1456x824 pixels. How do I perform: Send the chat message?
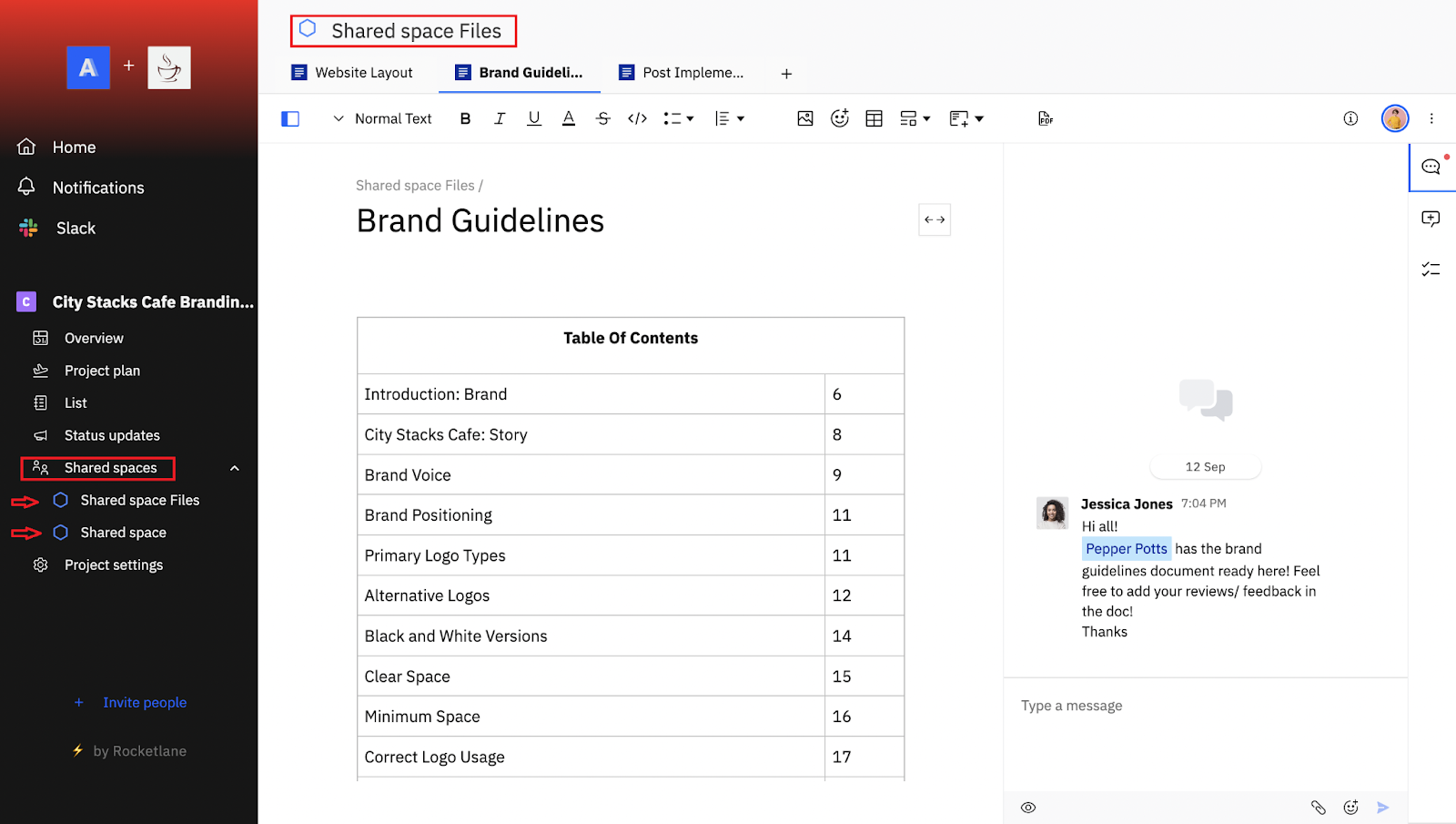[x=1383, y=808]
